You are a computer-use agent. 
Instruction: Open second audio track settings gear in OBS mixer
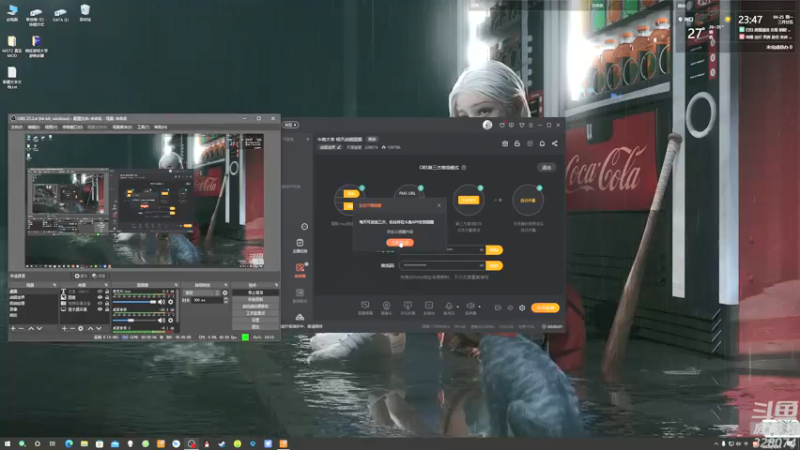click(170, 320)
